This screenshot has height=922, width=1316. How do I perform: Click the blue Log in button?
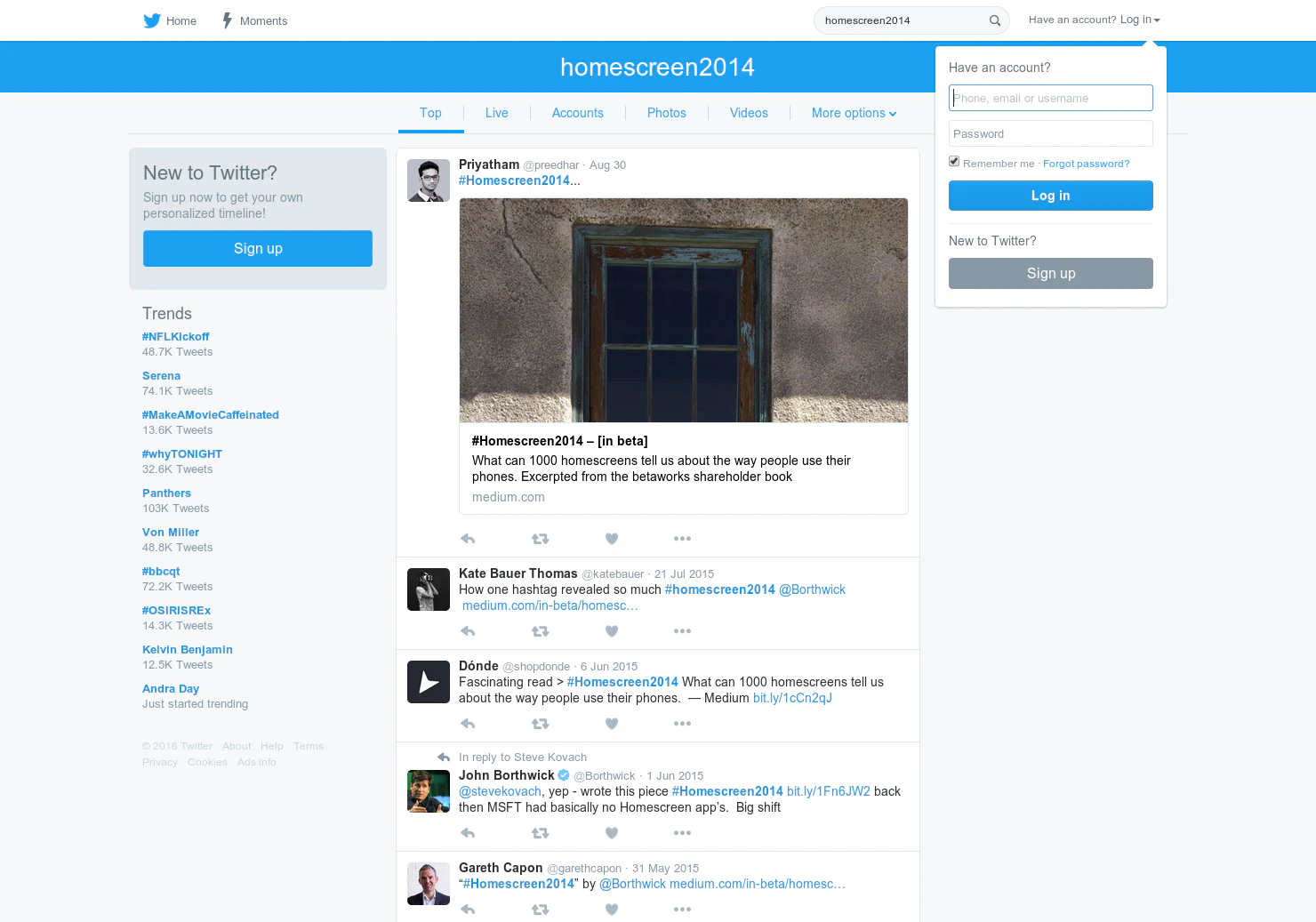1051,196
